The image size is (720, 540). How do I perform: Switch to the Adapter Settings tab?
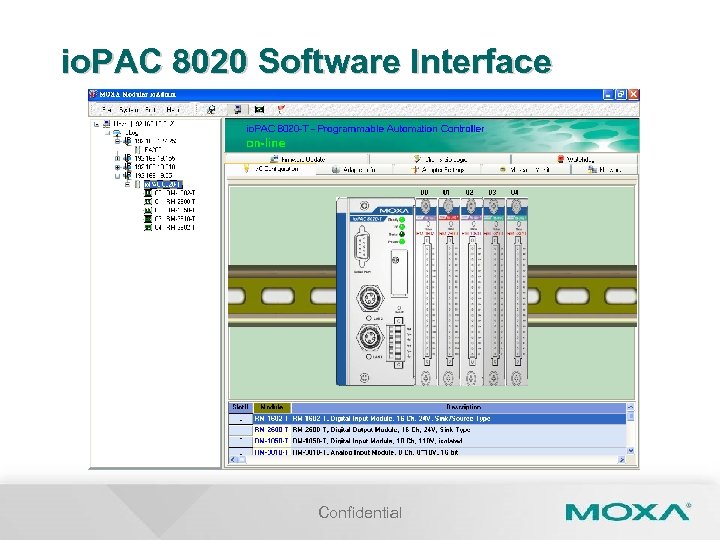click(437, 170)
